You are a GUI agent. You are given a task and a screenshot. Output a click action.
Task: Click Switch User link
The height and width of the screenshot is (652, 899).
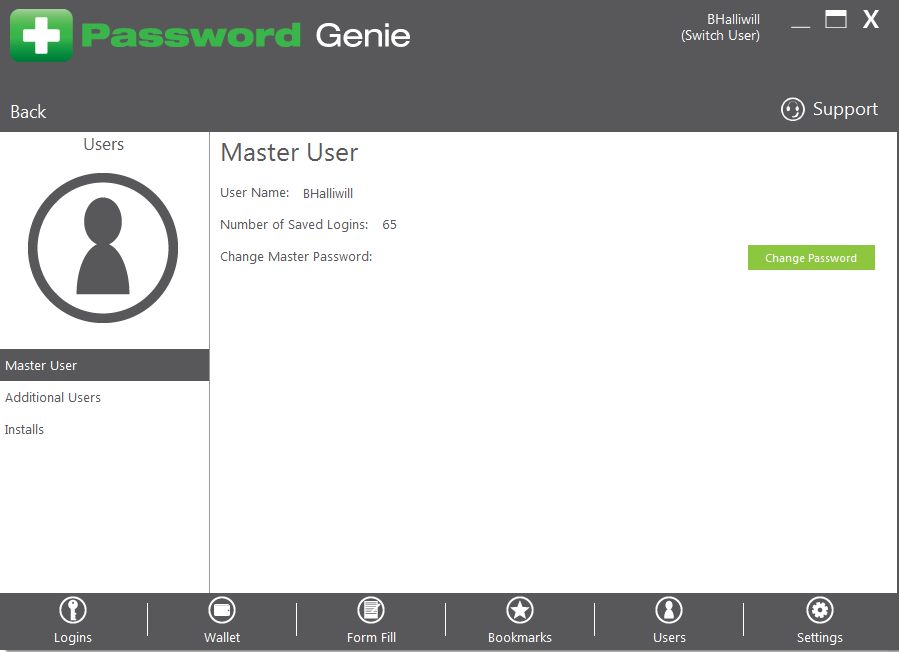point(720,36)
